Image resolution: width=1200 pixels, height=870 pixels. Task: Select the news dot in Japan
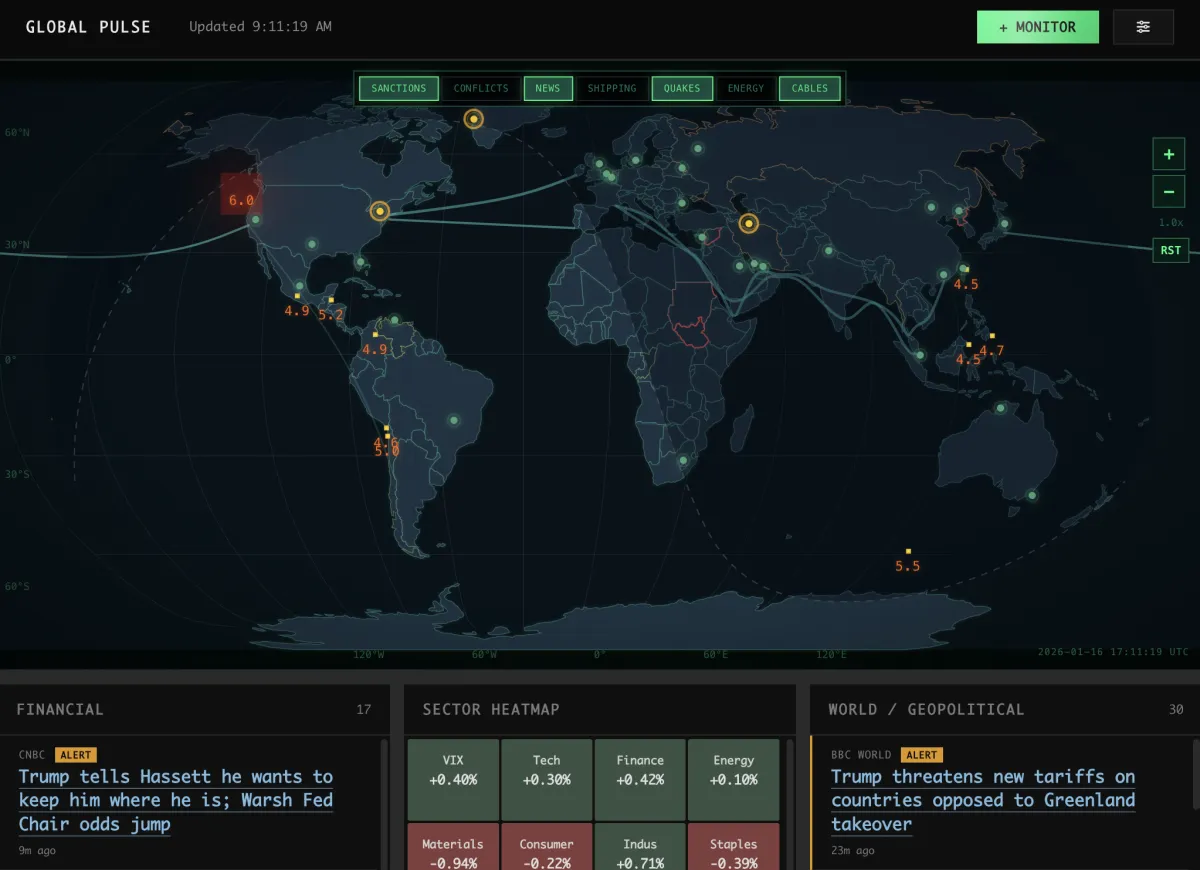pos(1004,224)
